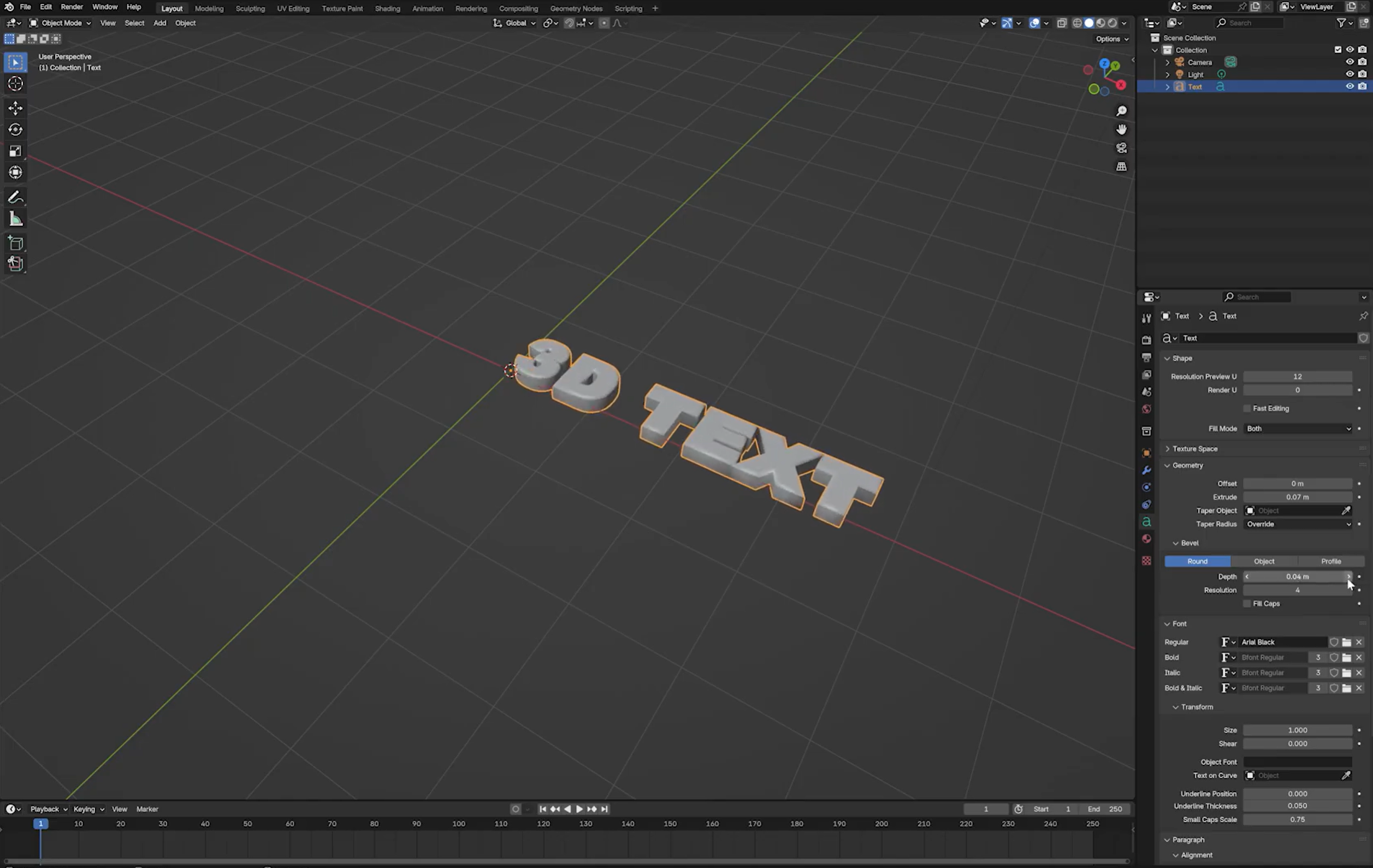Screen dimensions: 1373x868
Task: Select the Cursor tool in left toolbar
Action: (15, 84)
